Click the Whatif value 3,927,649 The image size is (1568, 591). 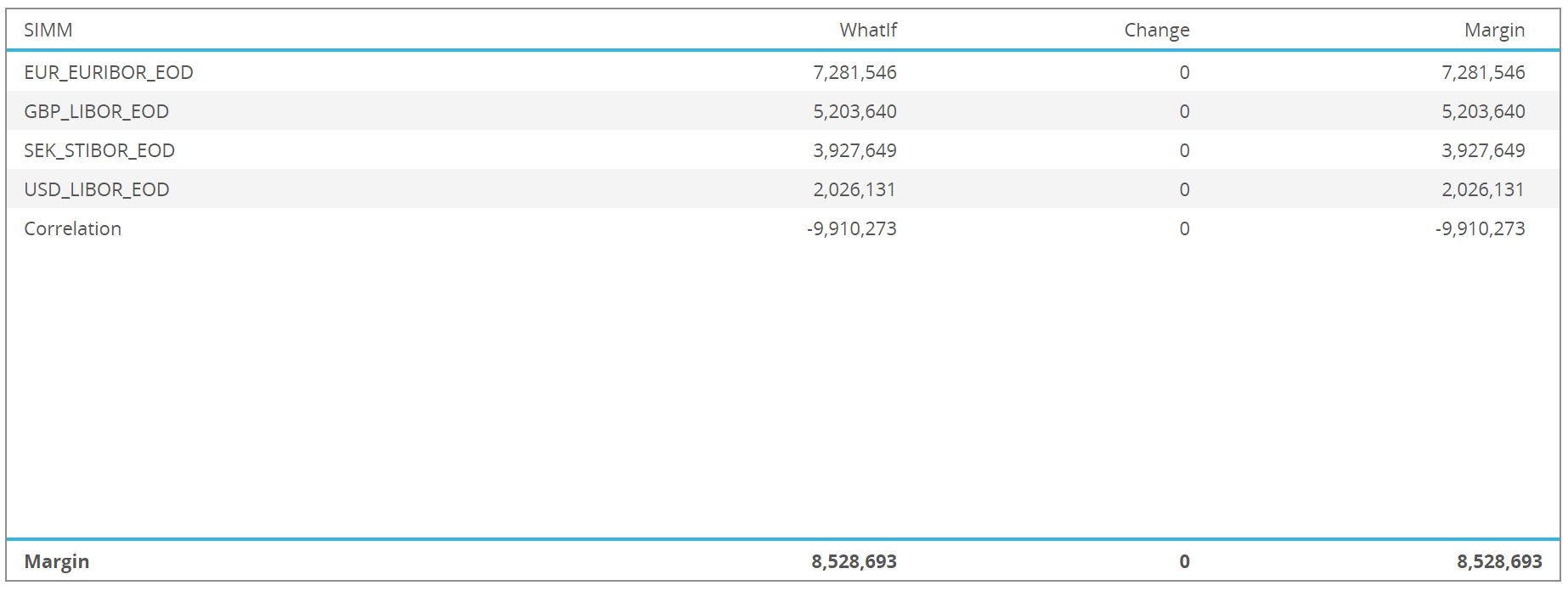855,150
